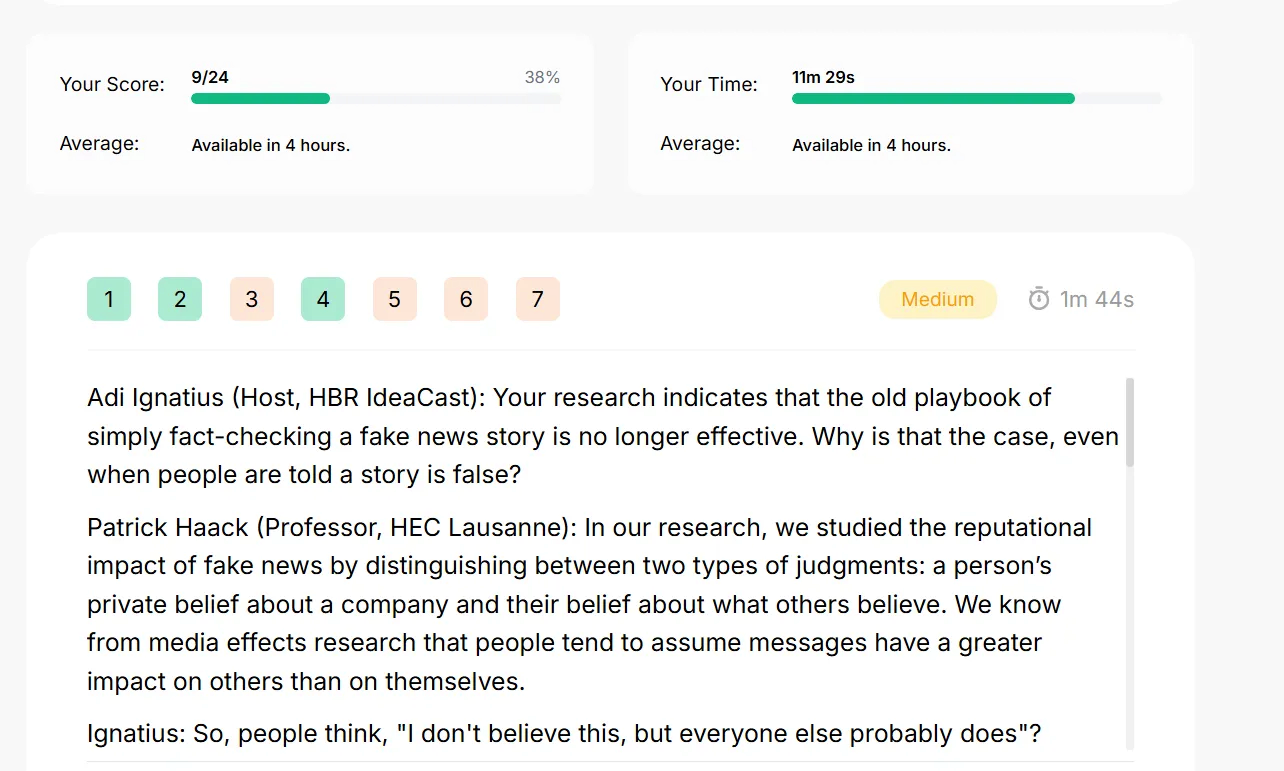Select question 1 badge
1284x771 pixels.
[x=109, y=299]
